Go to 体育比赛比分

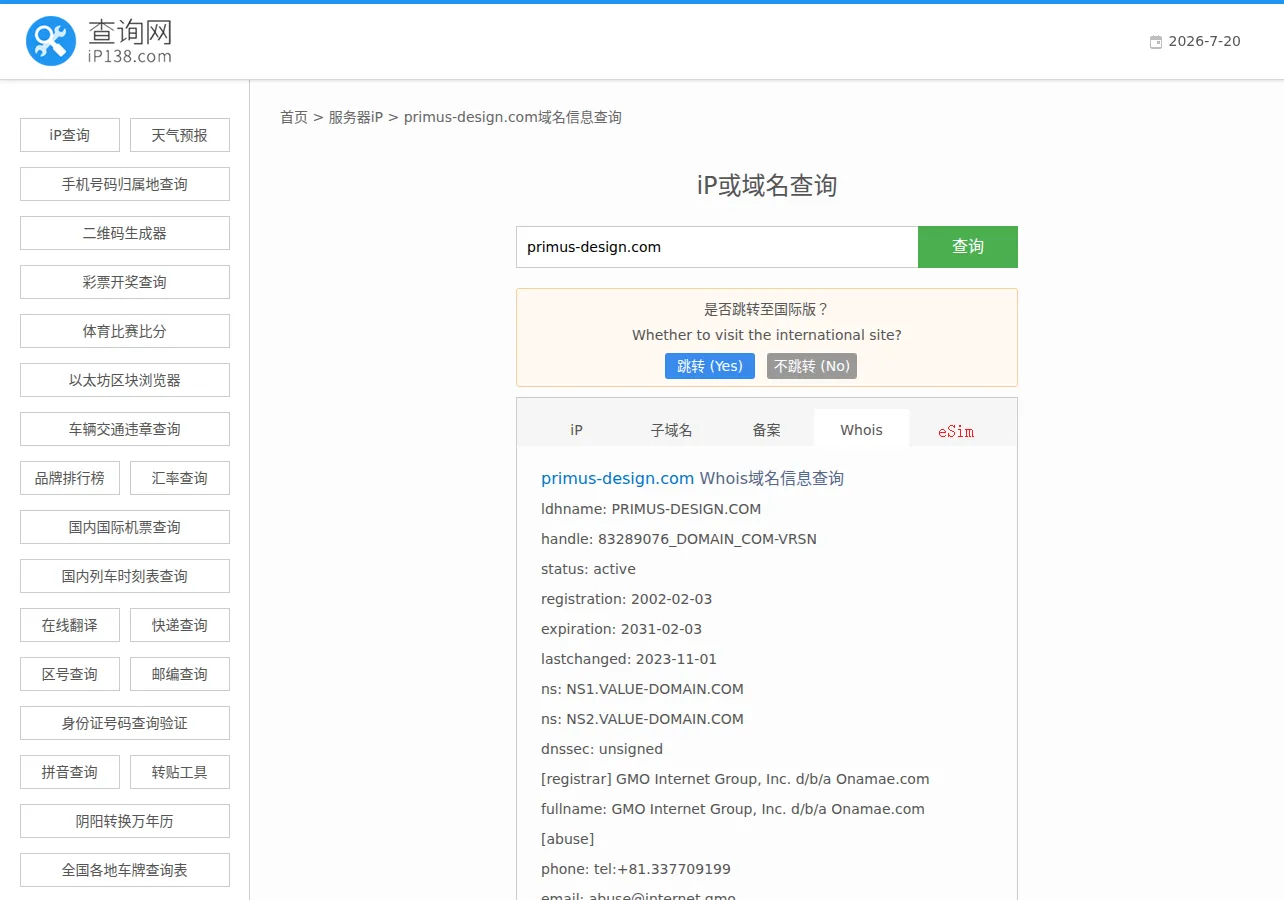point(125,331)
